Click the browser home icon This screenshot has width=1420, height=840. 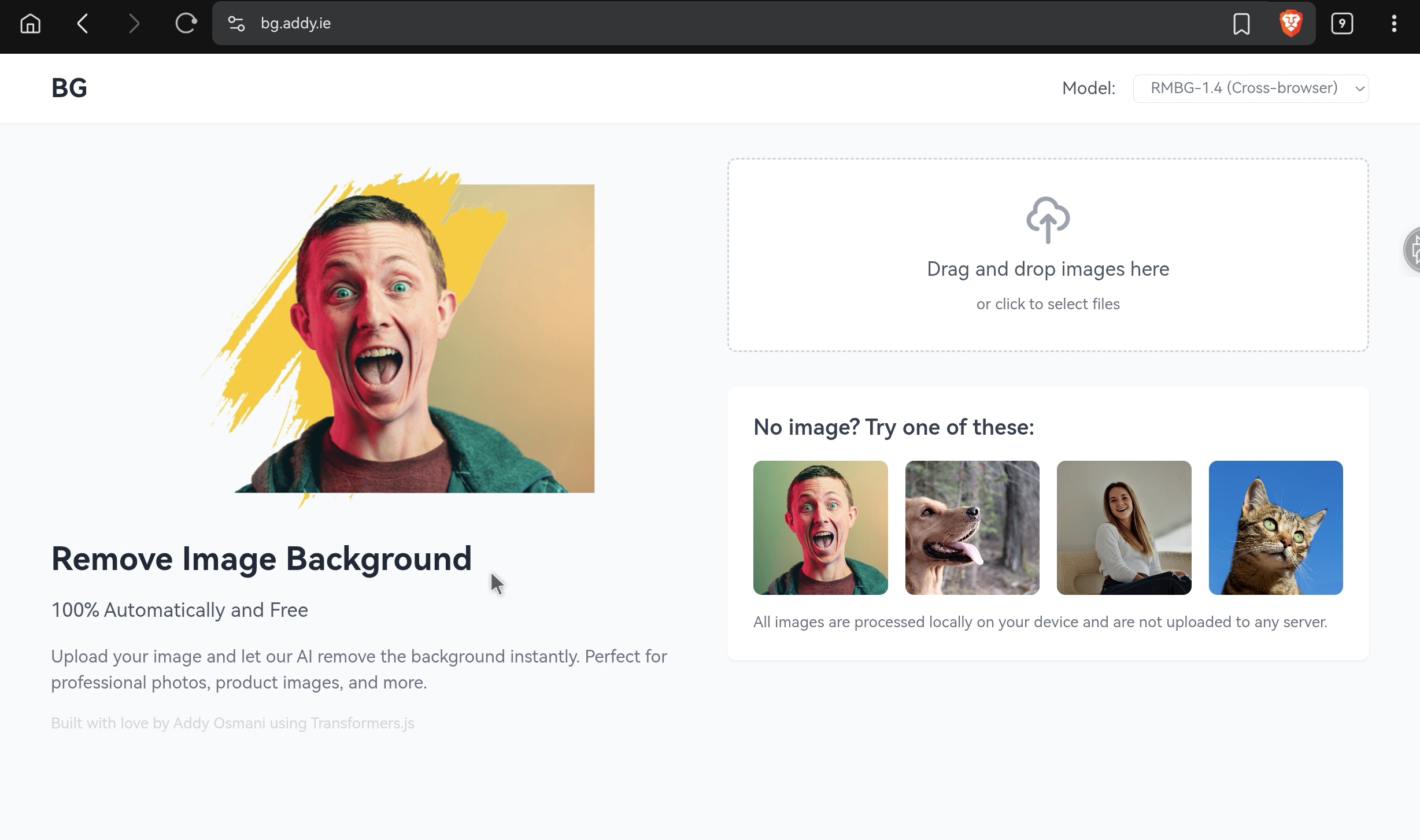(30, 24)
